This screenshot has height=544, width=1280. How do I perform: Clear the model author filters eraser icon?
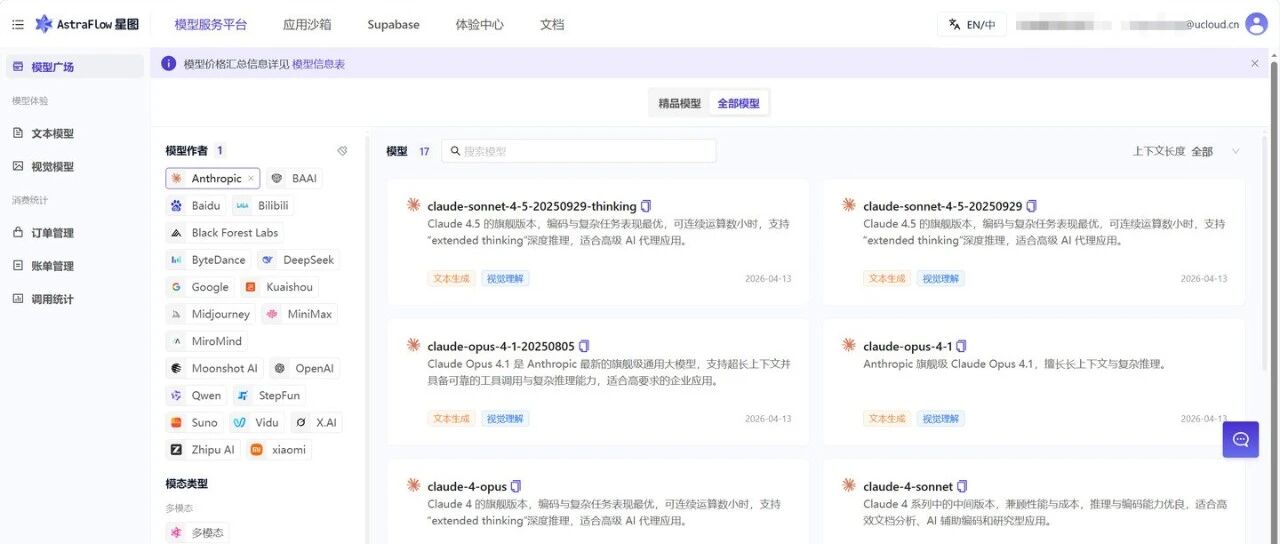[x=342, y=151]
